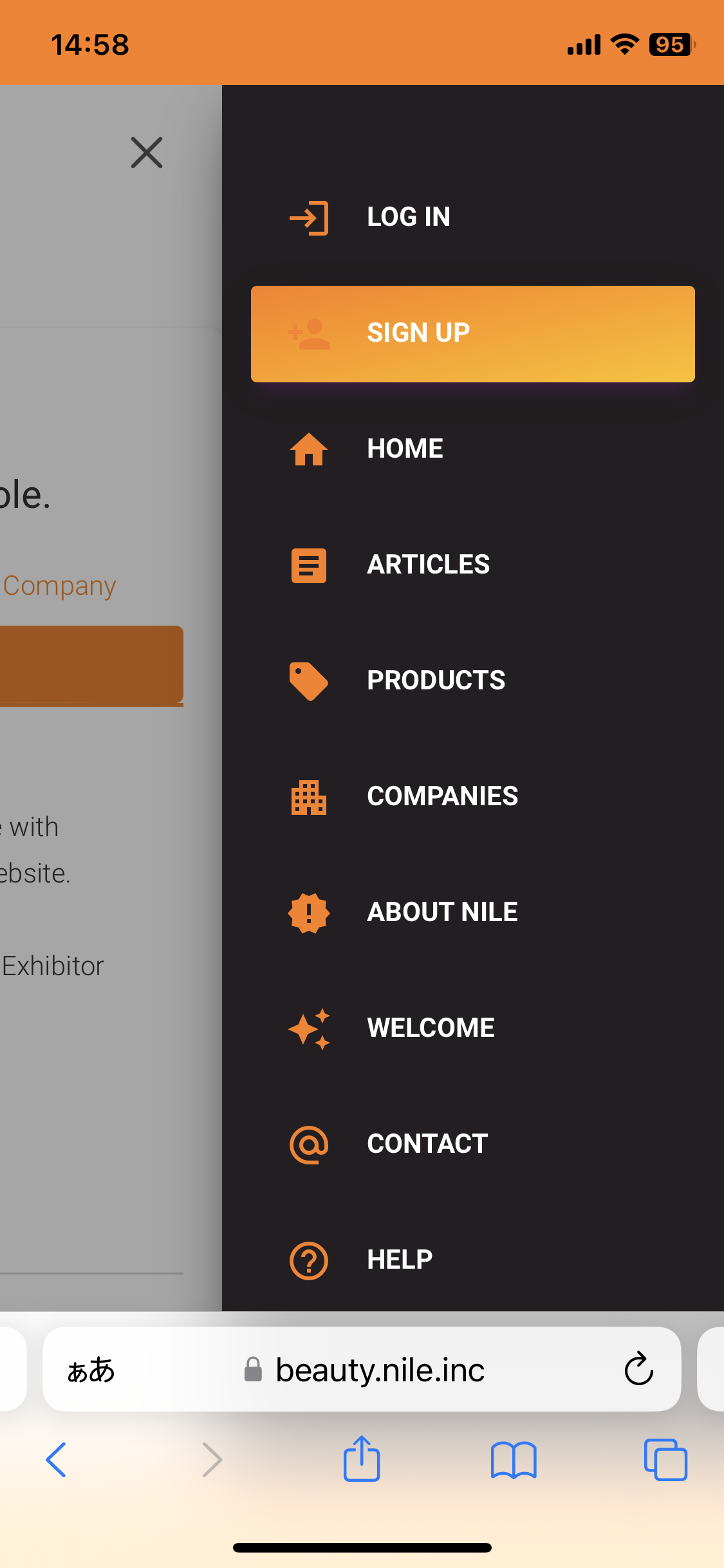Click the welcome sparkles icon

309,1029
